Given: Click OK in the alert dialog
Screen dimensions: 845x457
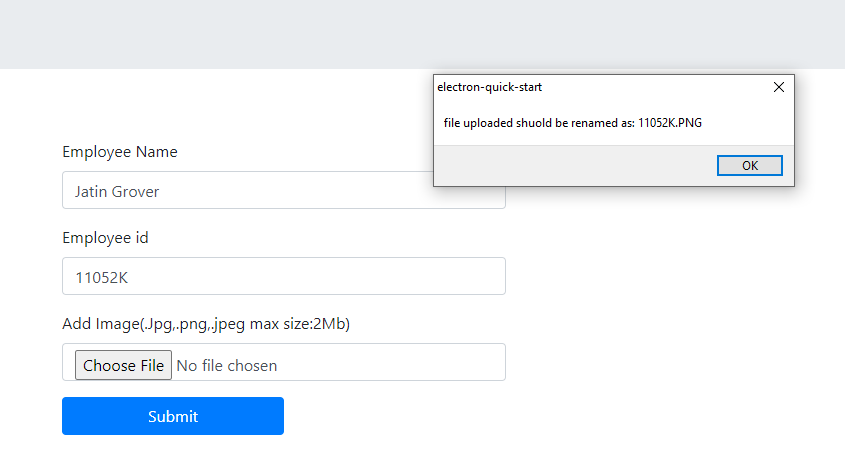Looking at the screenshot, I should [x=749, y=166].
